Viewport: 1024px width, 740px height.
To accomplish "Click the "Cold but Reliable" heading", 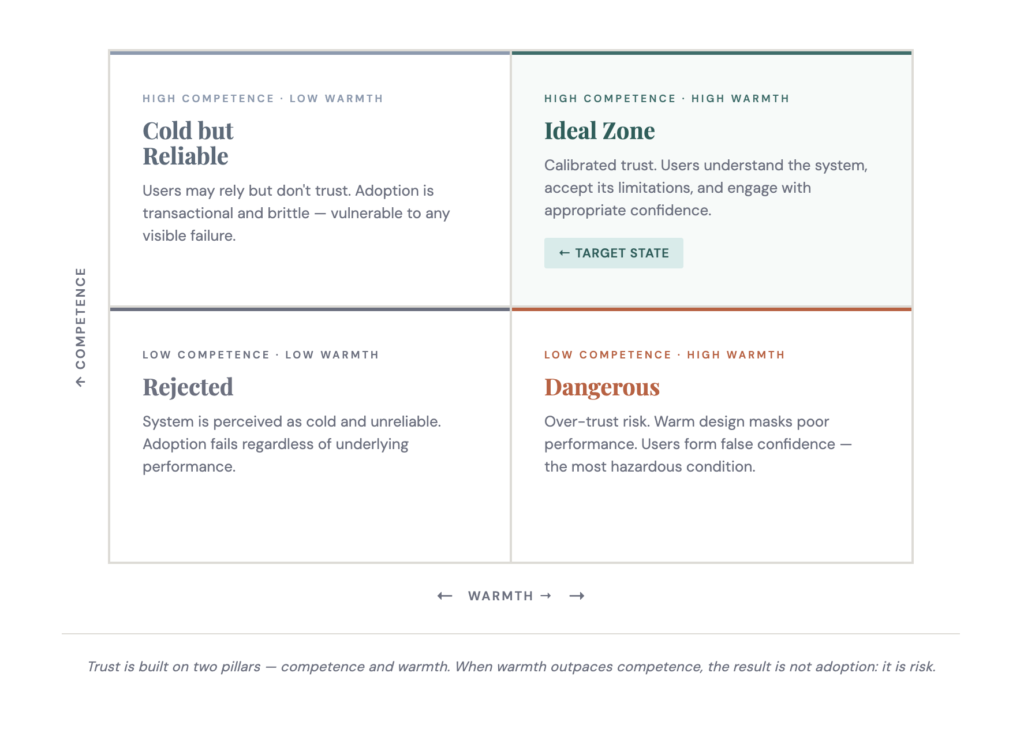I will tap(187, 143).
